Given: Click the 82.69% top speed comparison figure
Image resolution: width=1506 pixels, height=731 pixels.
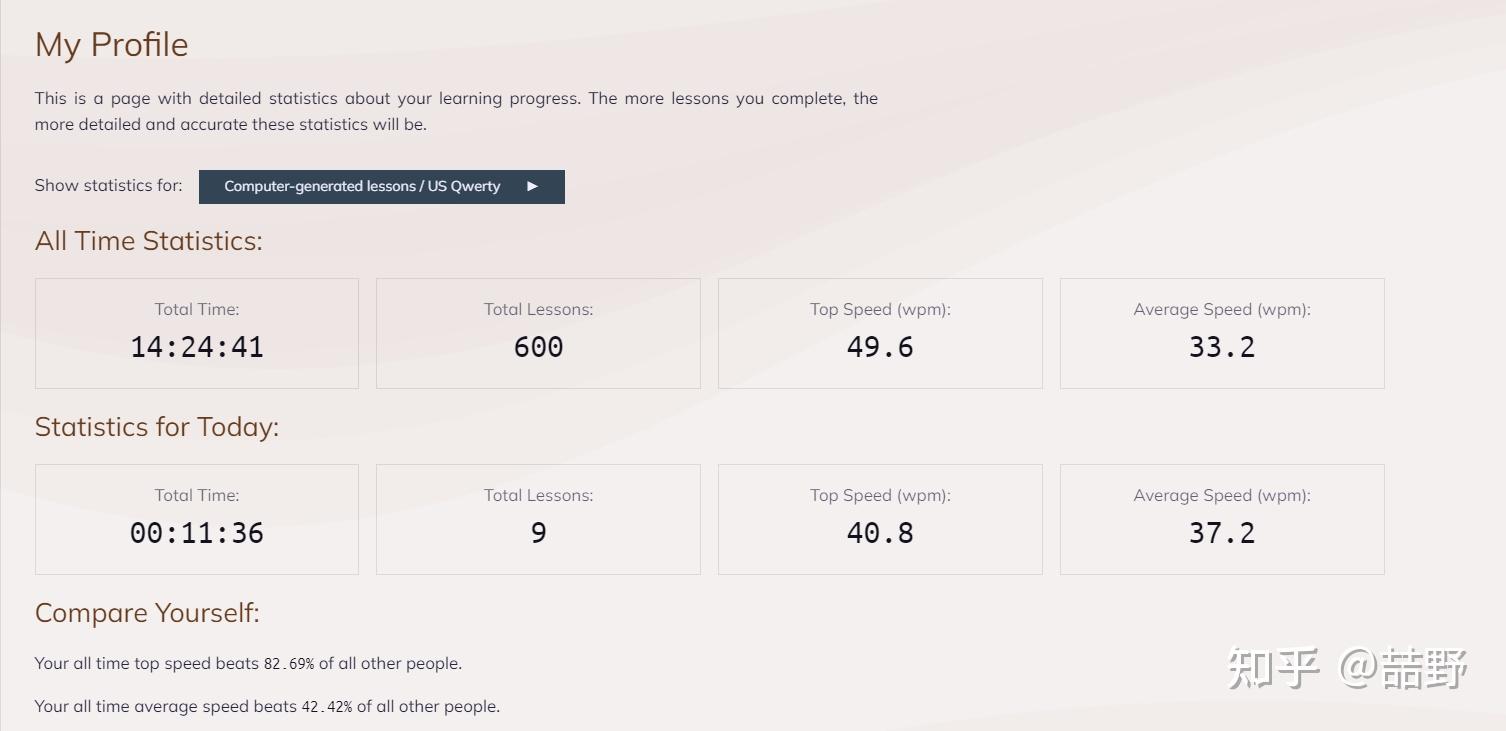Looking at the screenshot, I should point(289,664).
